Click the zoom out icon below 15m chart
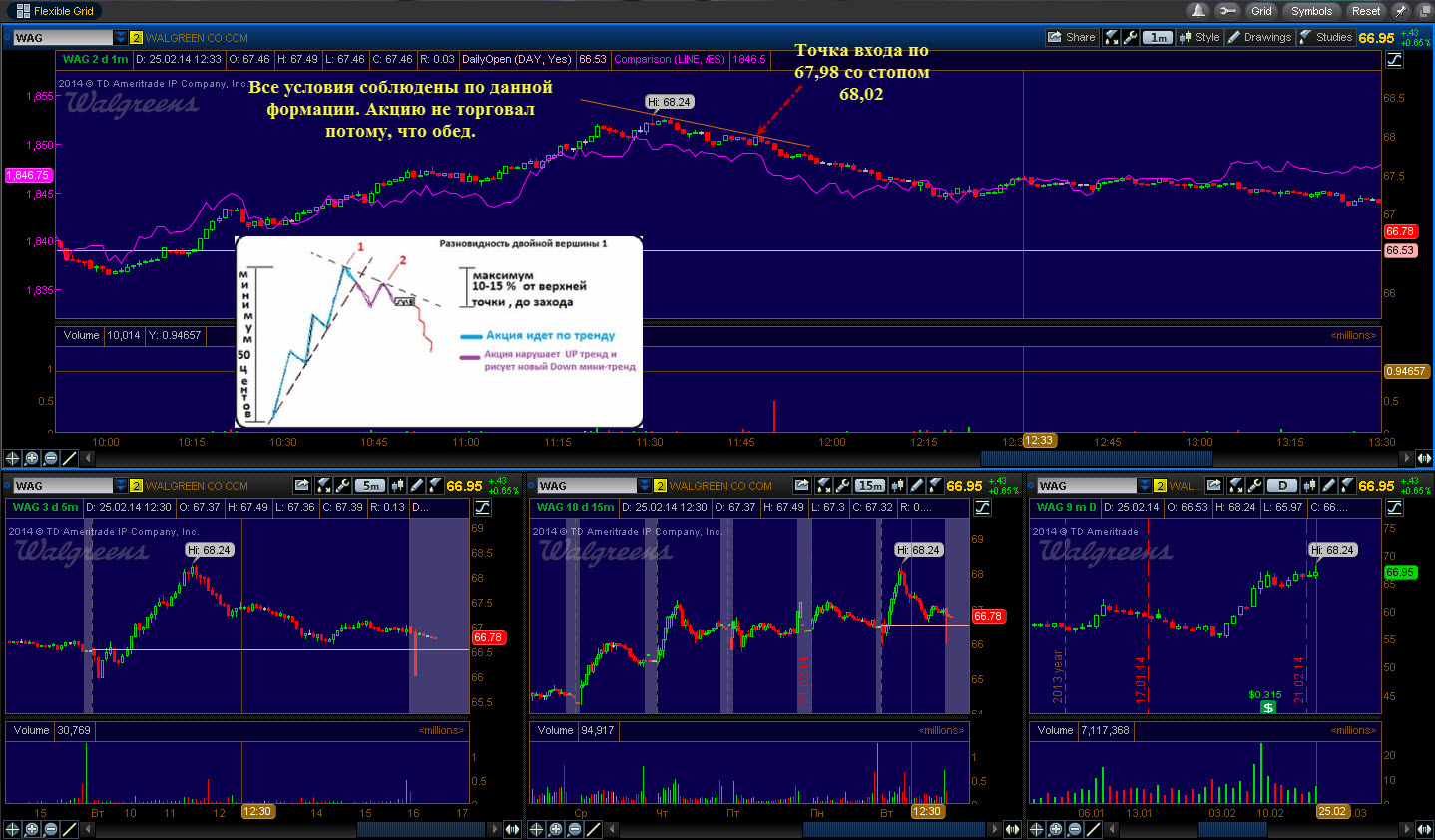1435x840 pixels. pyautogui.click(x=574, y=829)
